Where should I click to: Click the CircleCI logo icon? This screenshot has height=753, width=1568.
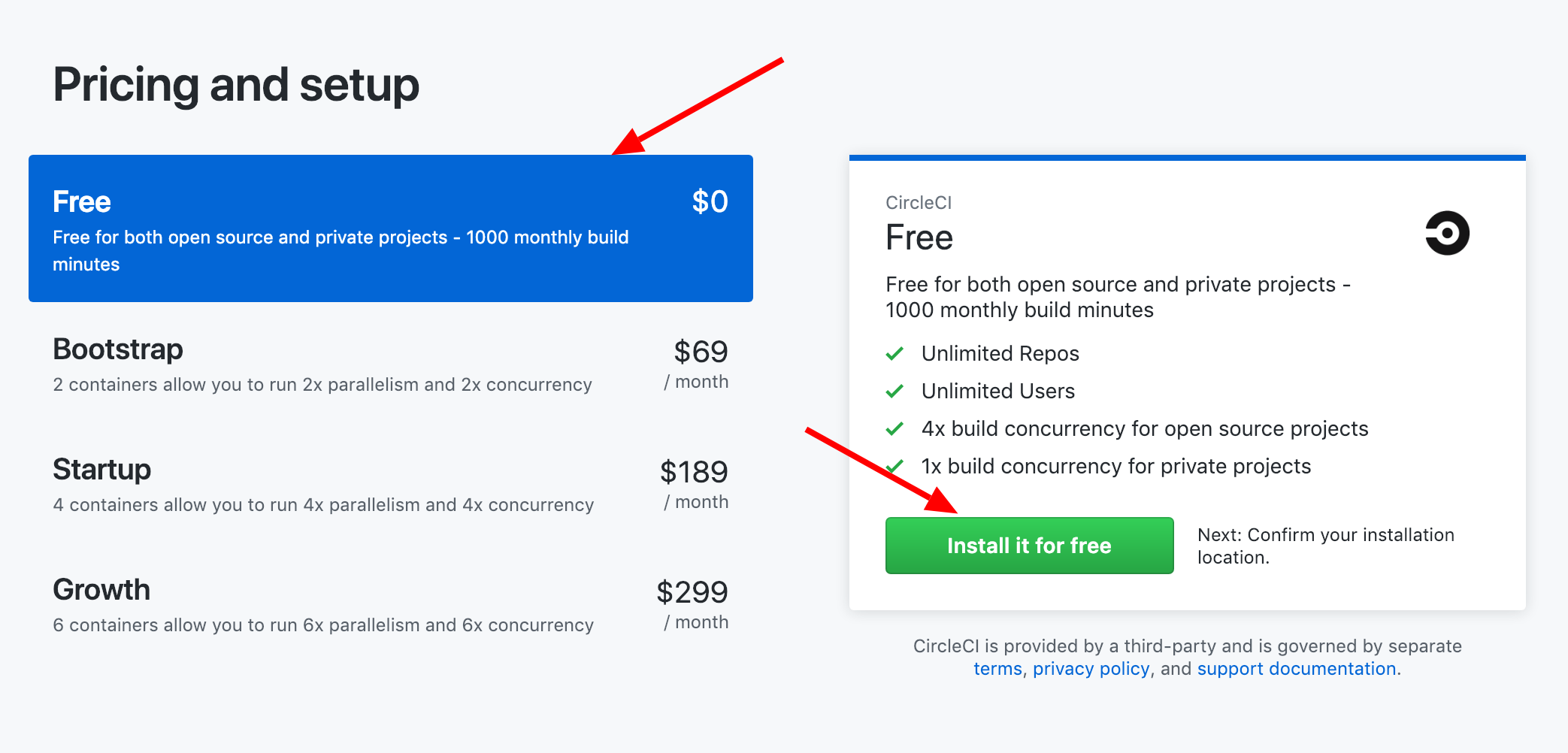pyautogui.click(x=1447, y=233)
